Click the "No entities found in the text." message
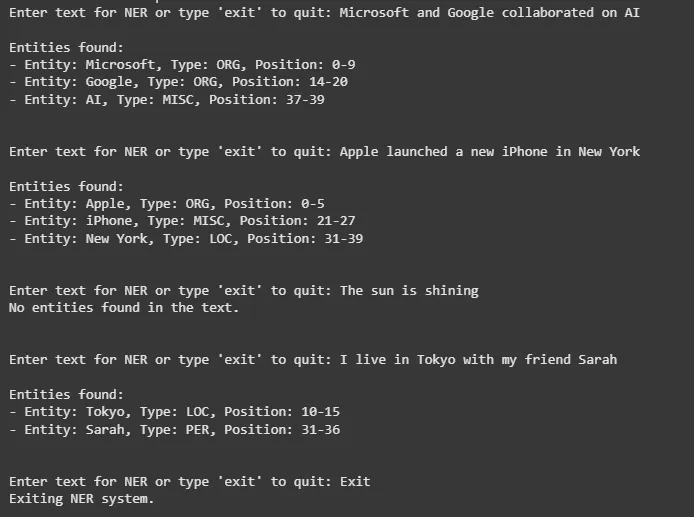Image resolution: width=694 pixels, height=517 pixels. coord(124,308)
